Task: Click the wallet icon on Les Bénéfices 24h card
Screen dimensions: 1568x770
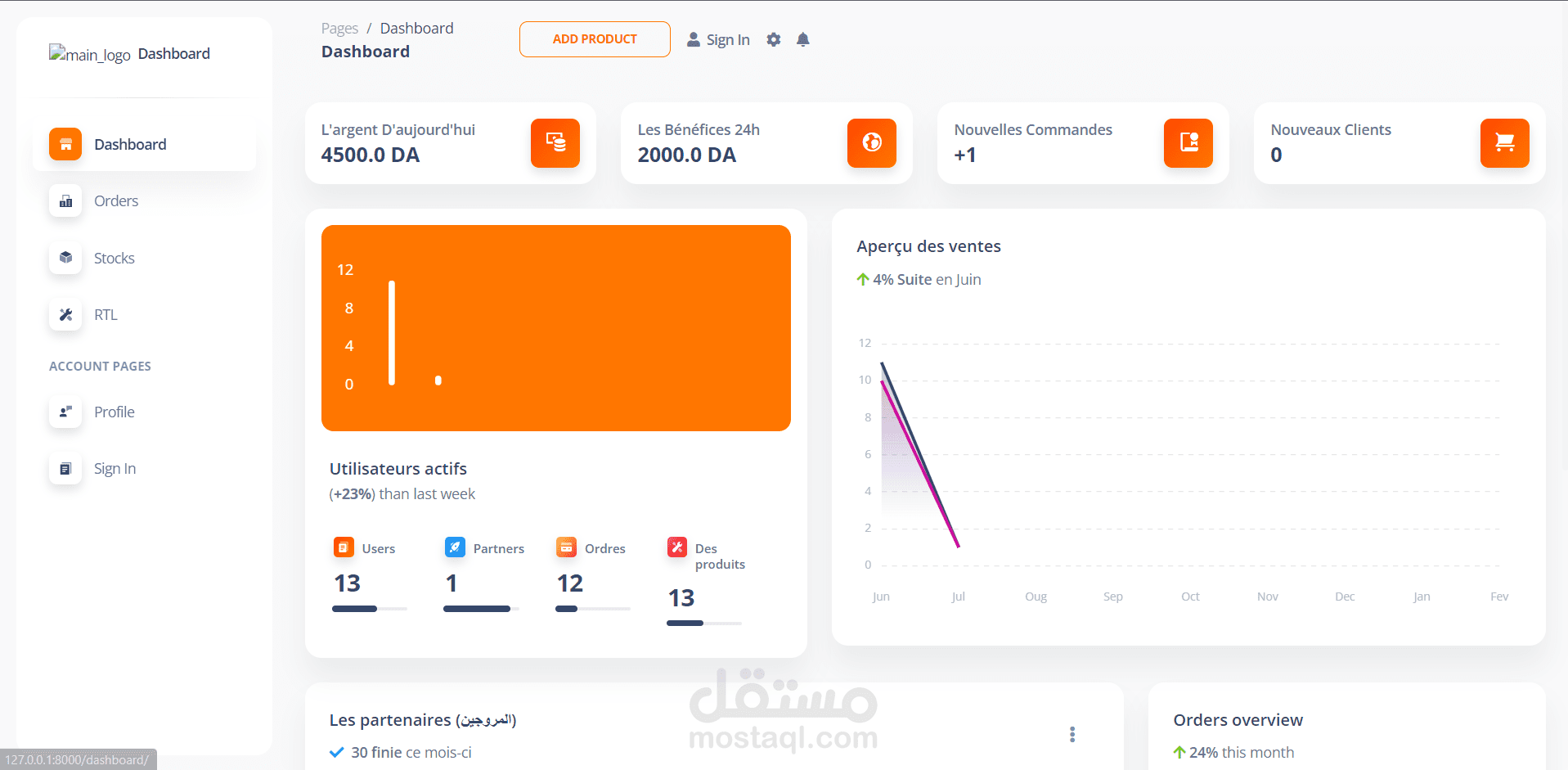Action: click(x=871, y=143)
